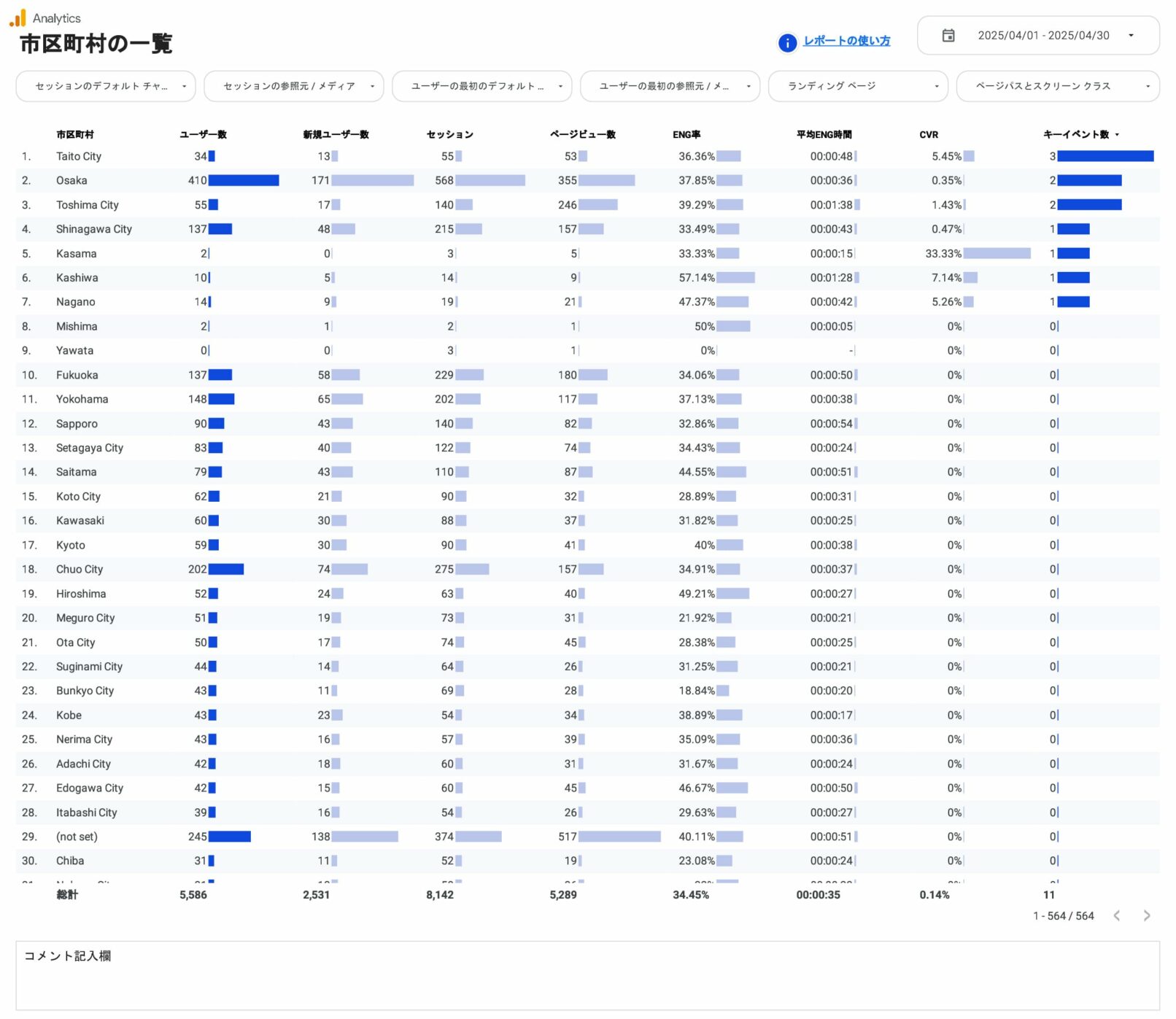Open ページパスとスクリーン クラス filter
This screenshot has width=1176, height=1019.
pos(1057,86)
